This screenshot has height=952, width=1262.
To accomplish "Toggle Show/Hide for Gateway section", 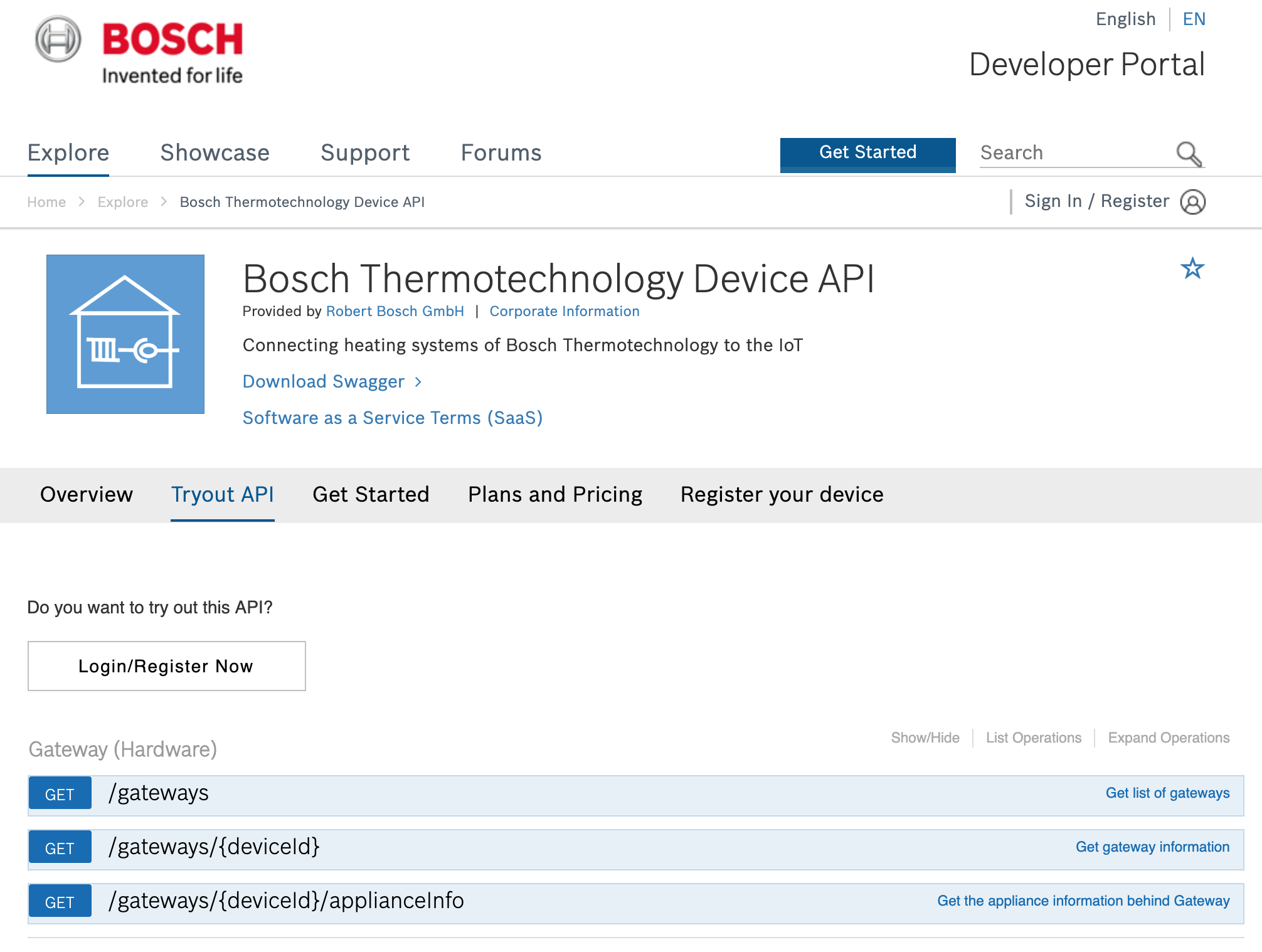I will (925, 738).
